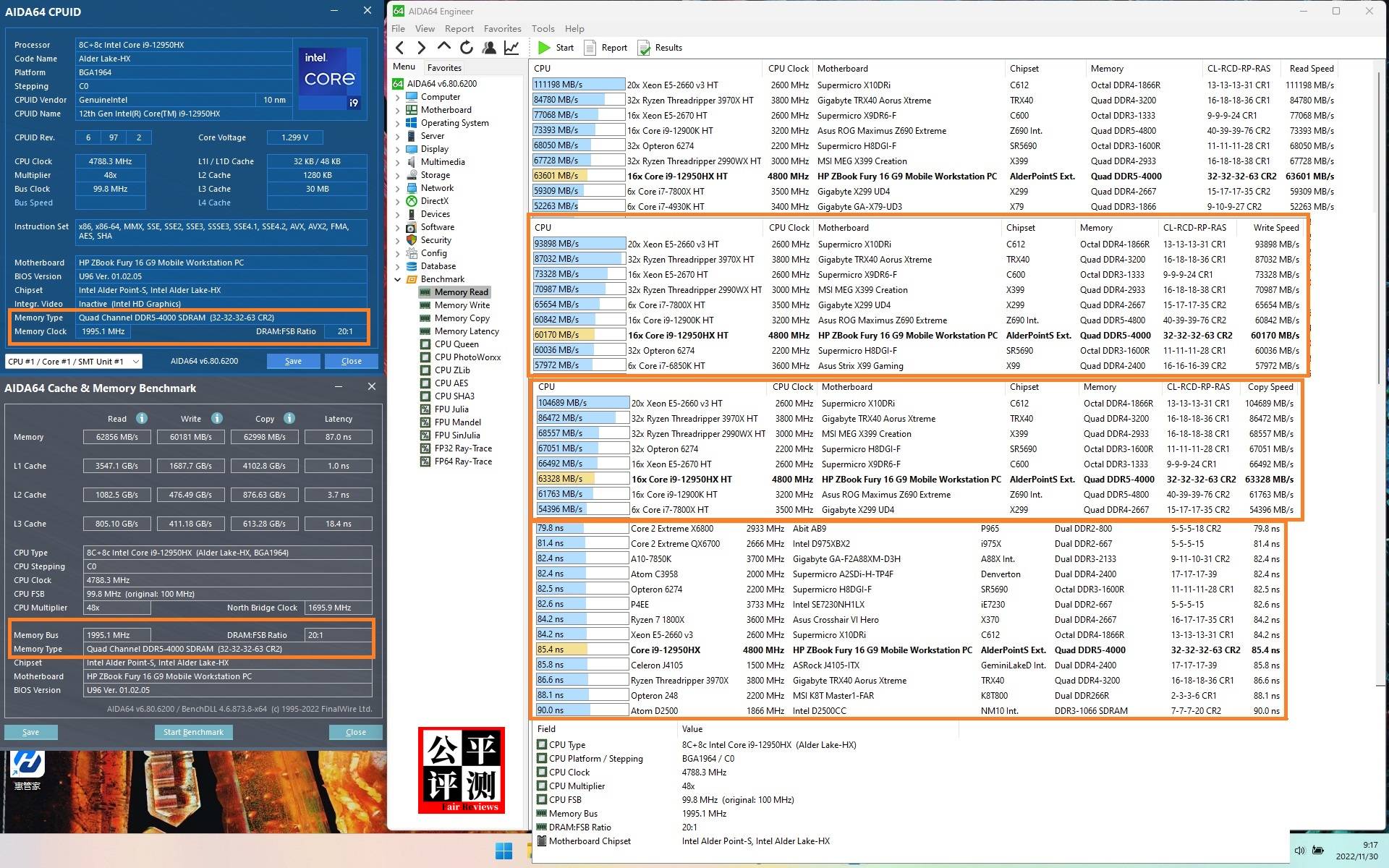Open the CPU core selection dropdown in CPUID window

coord(135,361)
